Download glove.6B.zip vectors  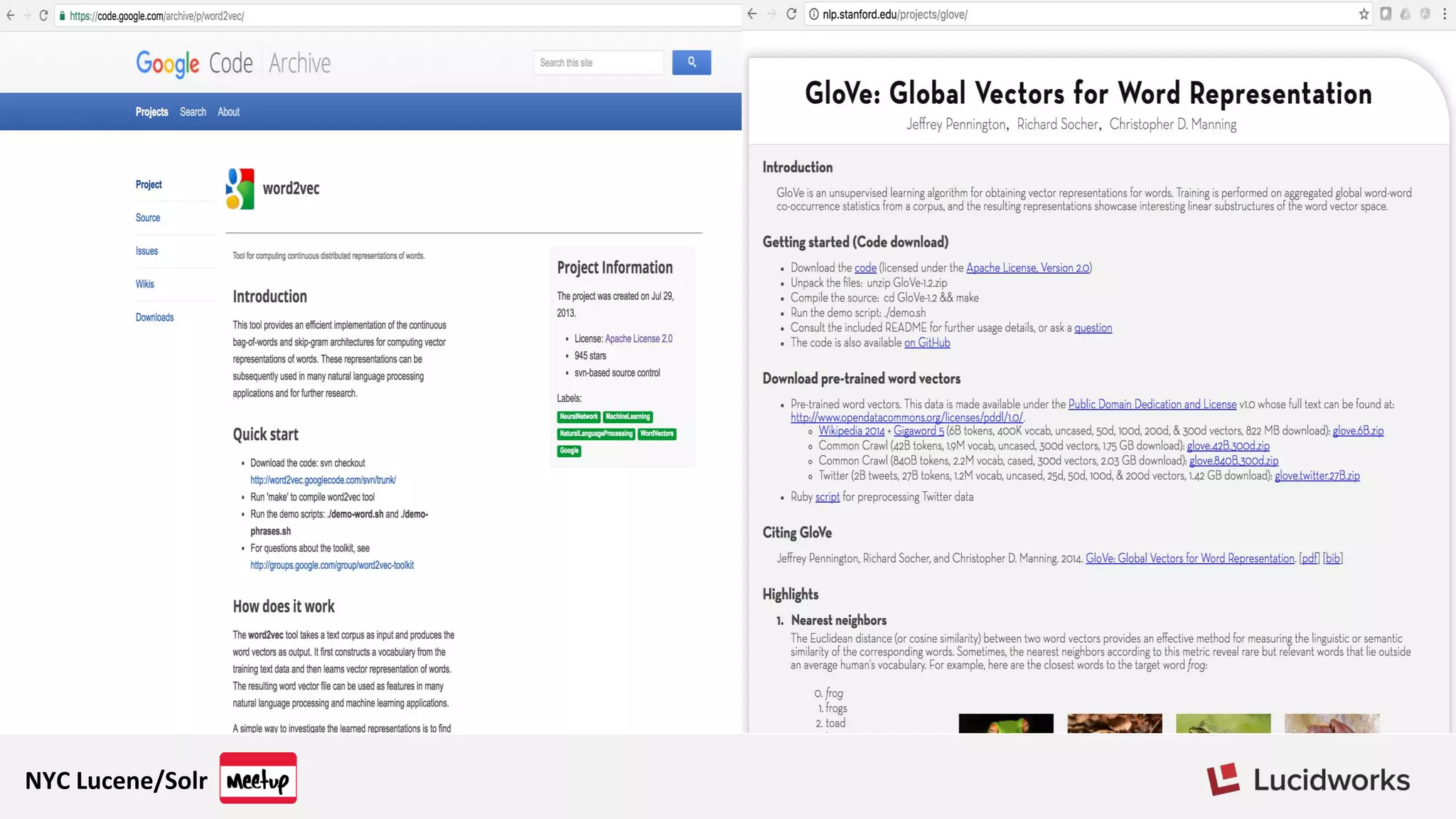point(1358,431)
